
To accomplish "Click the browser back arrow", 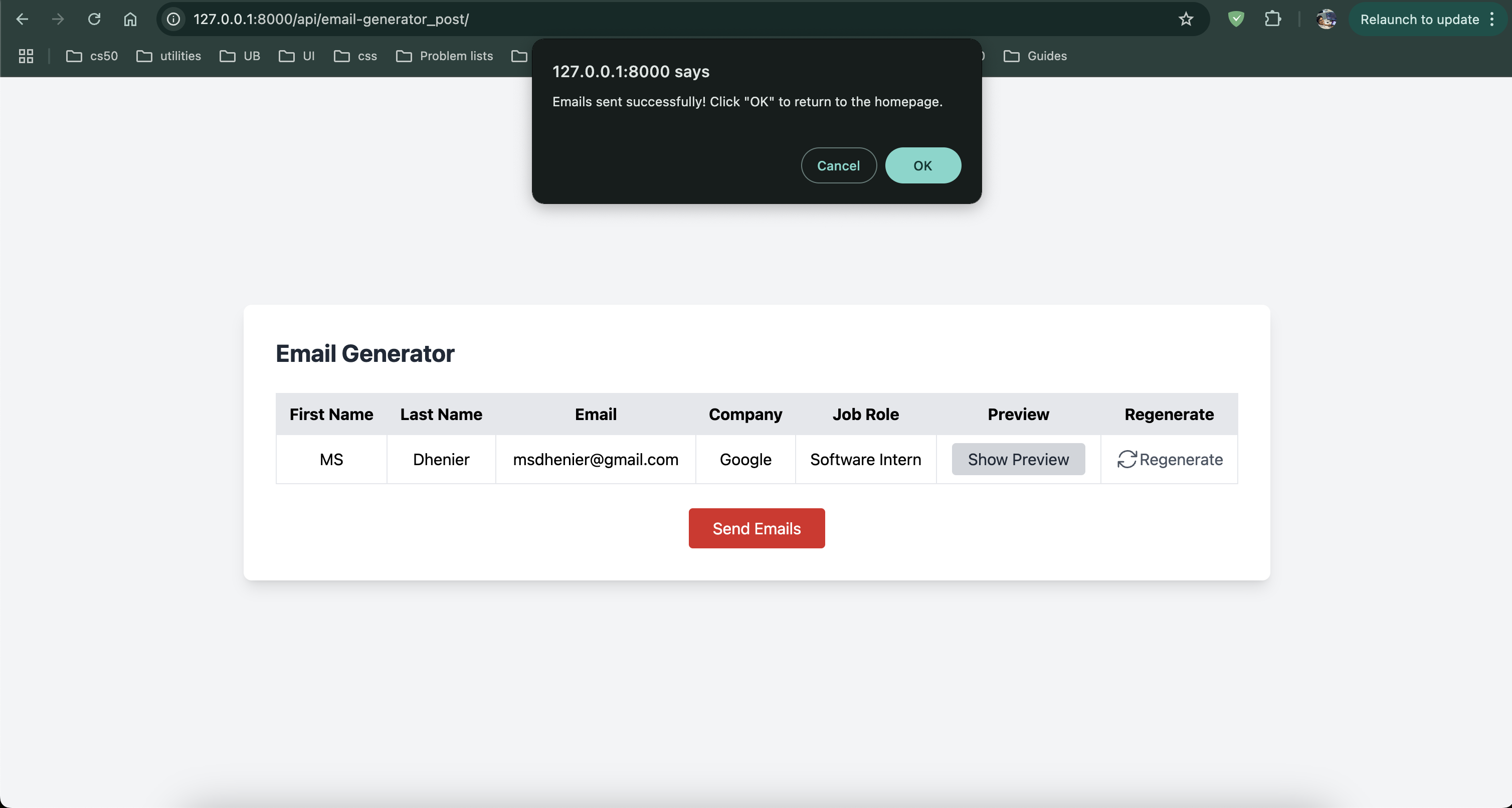I will (22, 20).
